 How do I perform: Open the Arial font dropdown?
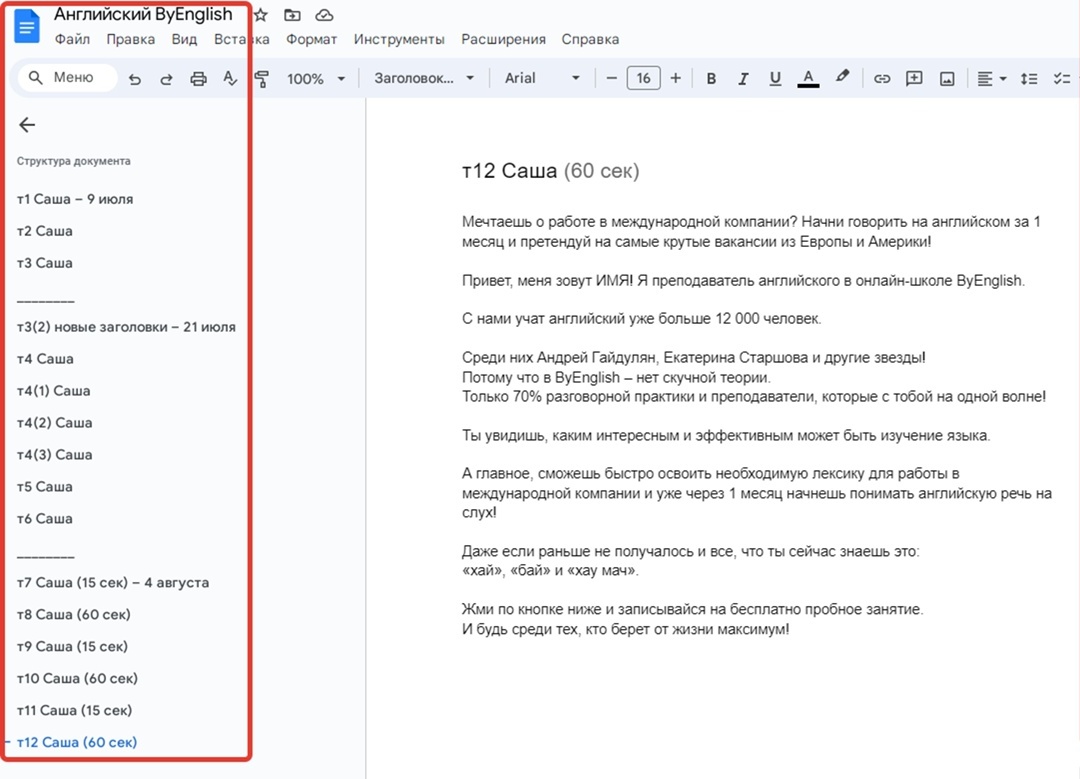pos(542,79)
